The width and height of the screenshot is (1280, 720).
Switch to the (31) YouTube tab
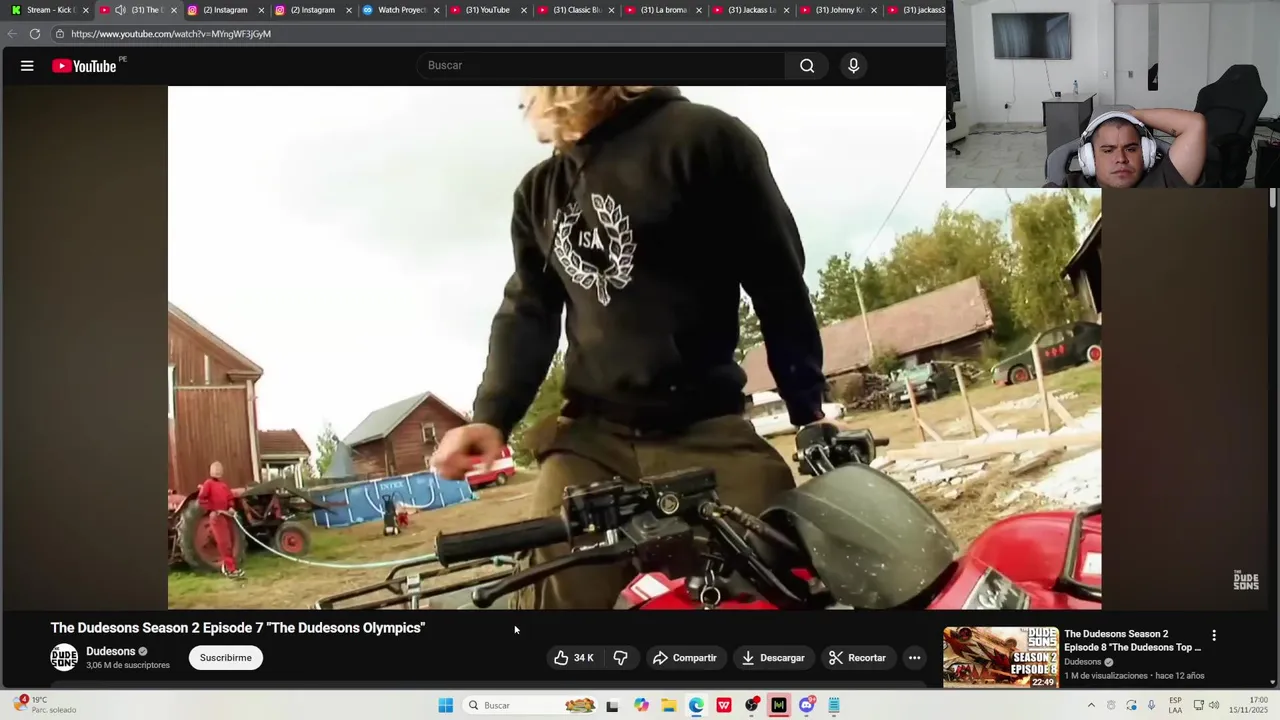[487, 10]
